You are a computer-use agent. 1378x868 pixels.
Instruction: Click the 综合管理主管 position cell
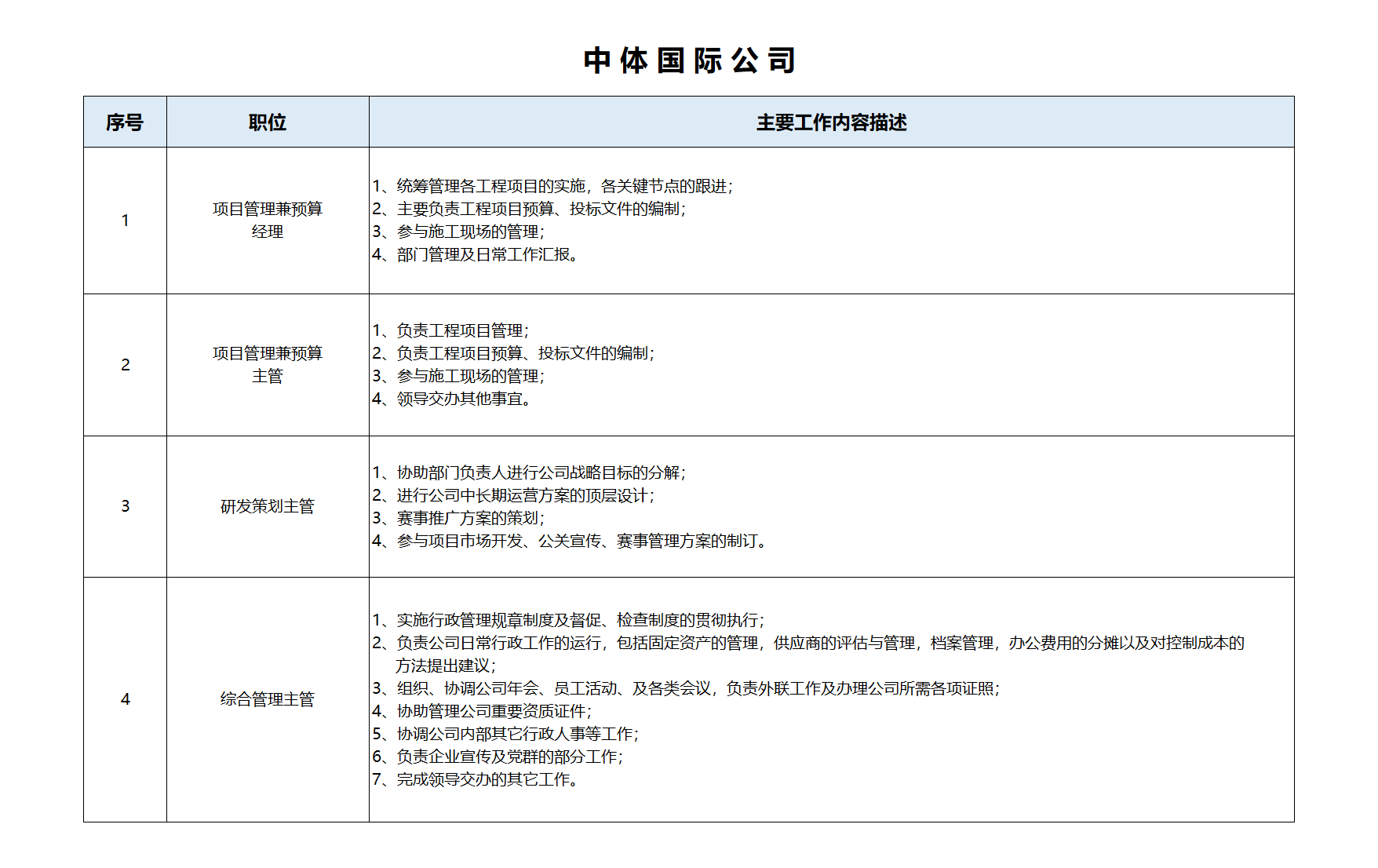click(x=268, y=699)
